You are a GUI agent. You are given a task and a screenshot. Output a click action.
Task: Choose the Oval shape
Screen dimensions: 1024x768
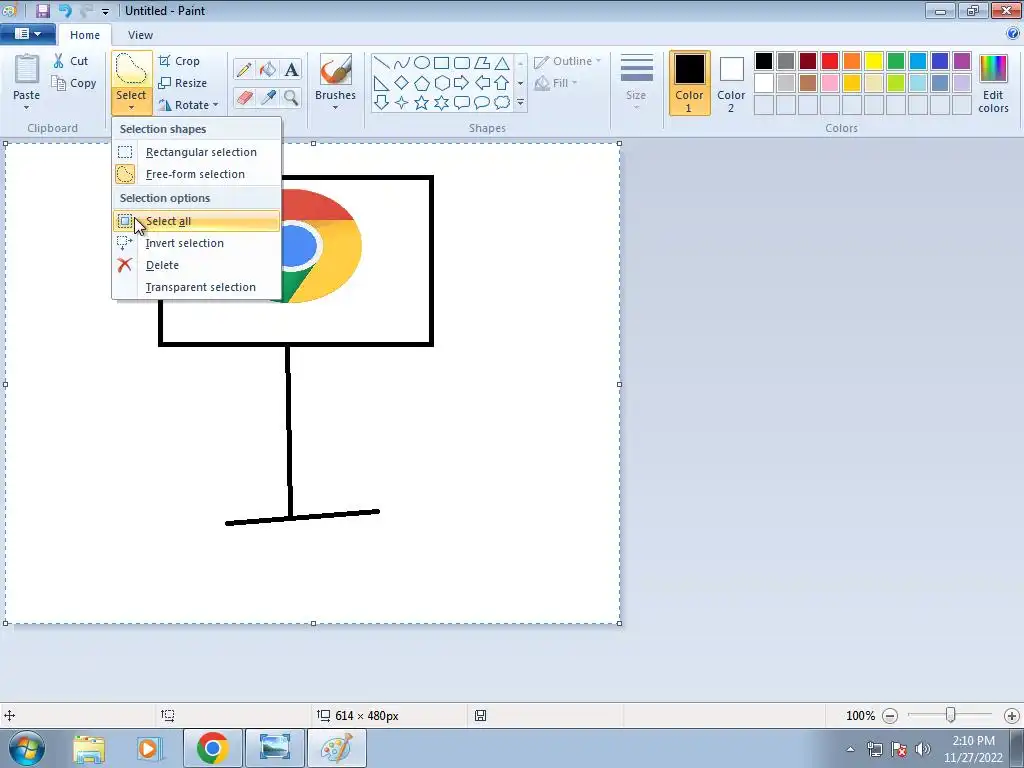pyautogui.click(x=422, y=63)
